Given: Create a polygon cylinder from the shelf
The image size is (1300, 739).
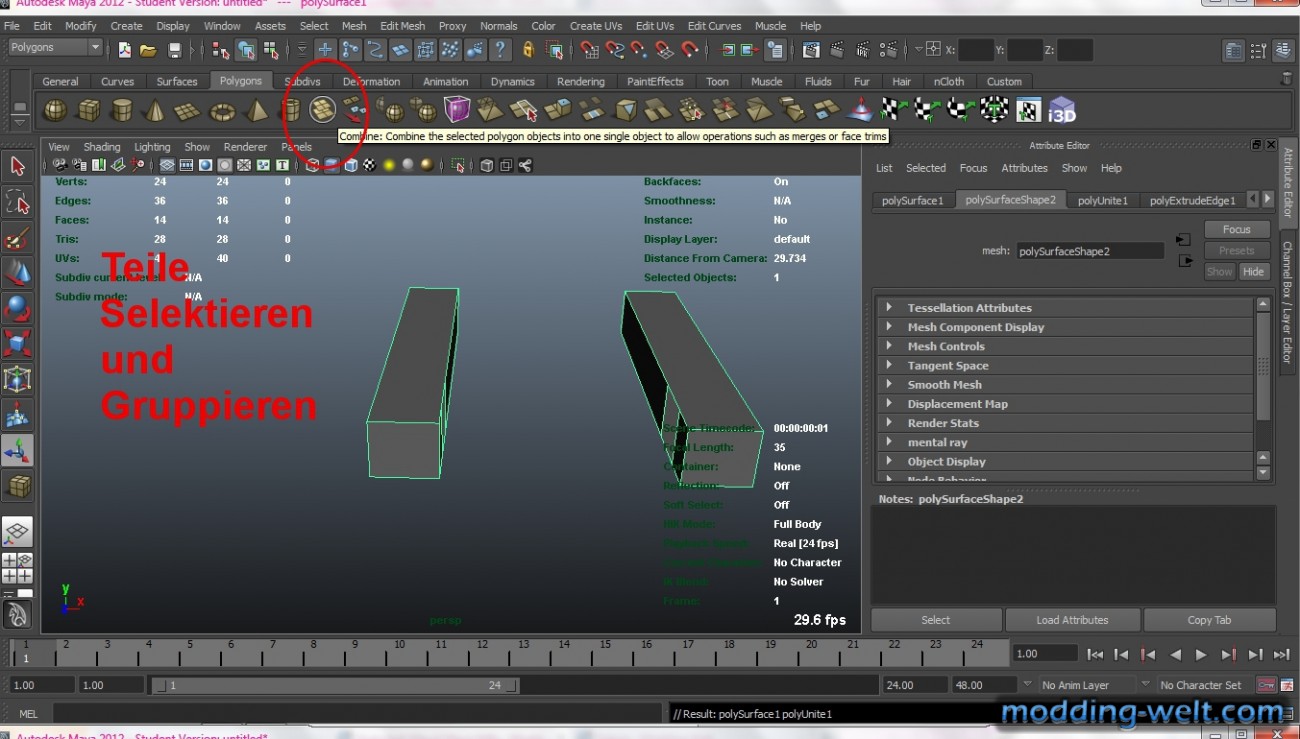Looking at the screenshot, I should pos(122,110).
